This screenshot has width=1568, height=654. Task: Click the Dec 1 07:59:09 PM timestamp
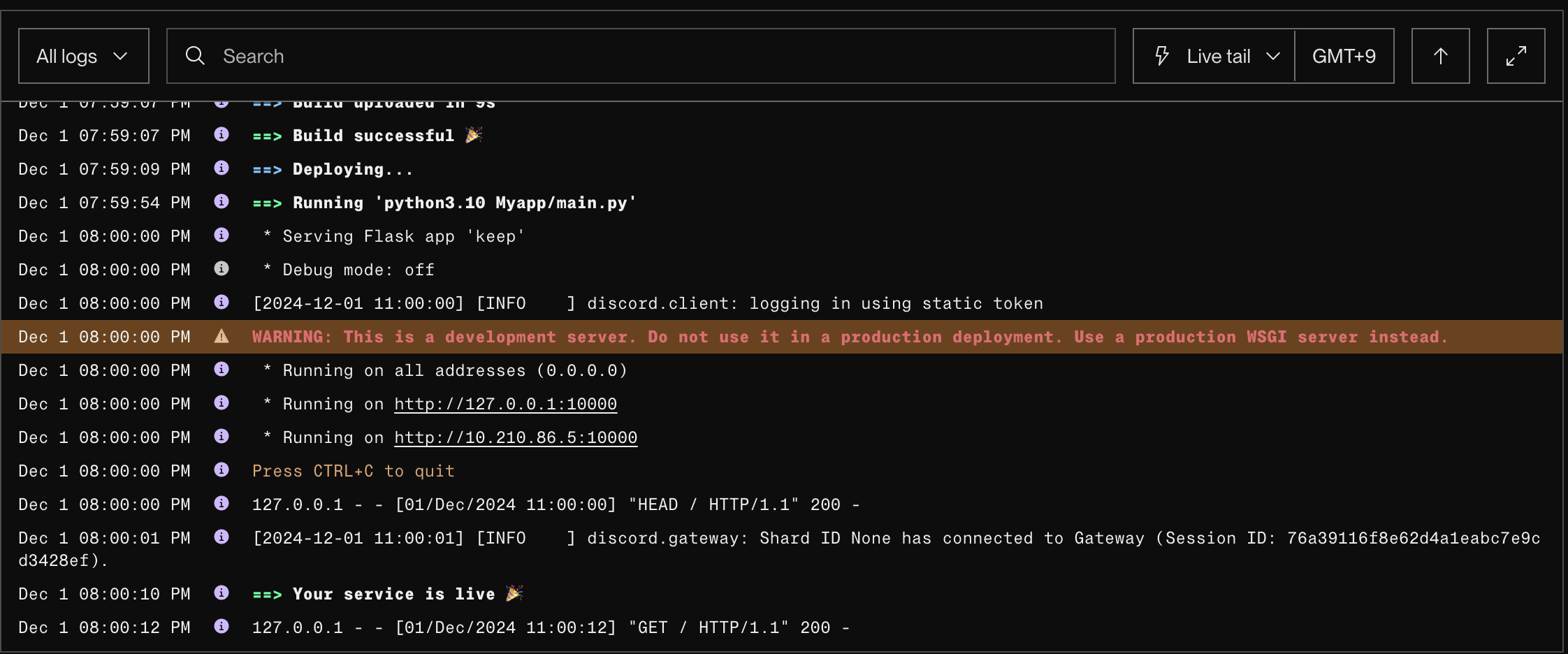click(105, 169)
